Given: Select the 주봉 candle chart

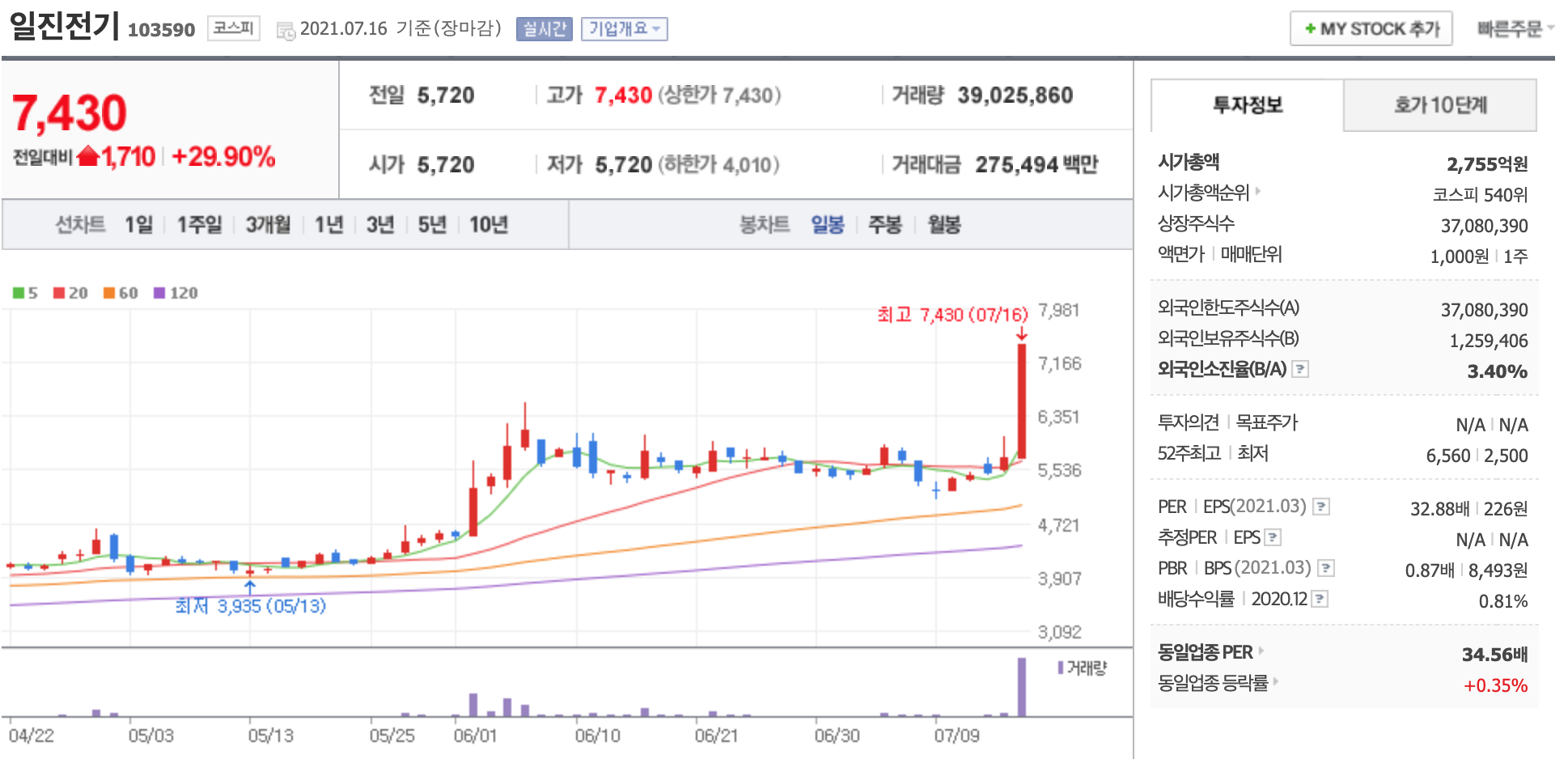Looking at the screenshot, I should [884, 225].
